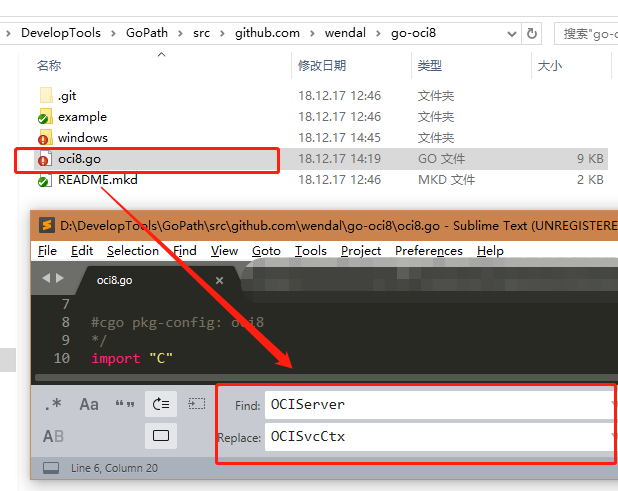Expand chevron after github.com breadcrumb
This screenshot has width=618, height=491.
312,33
